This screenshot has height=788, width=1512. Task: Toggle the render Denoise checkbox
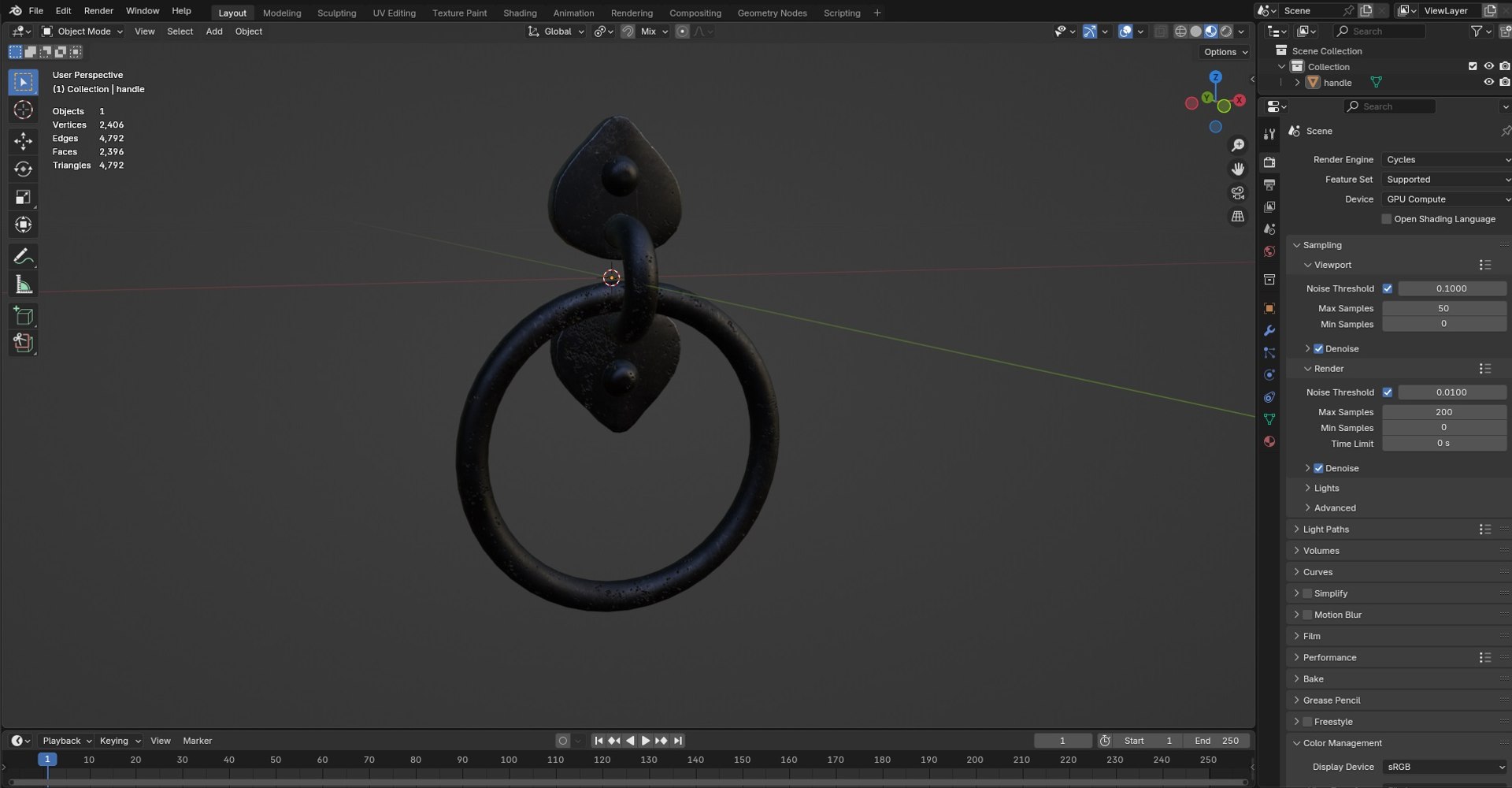click(1318, 469)
